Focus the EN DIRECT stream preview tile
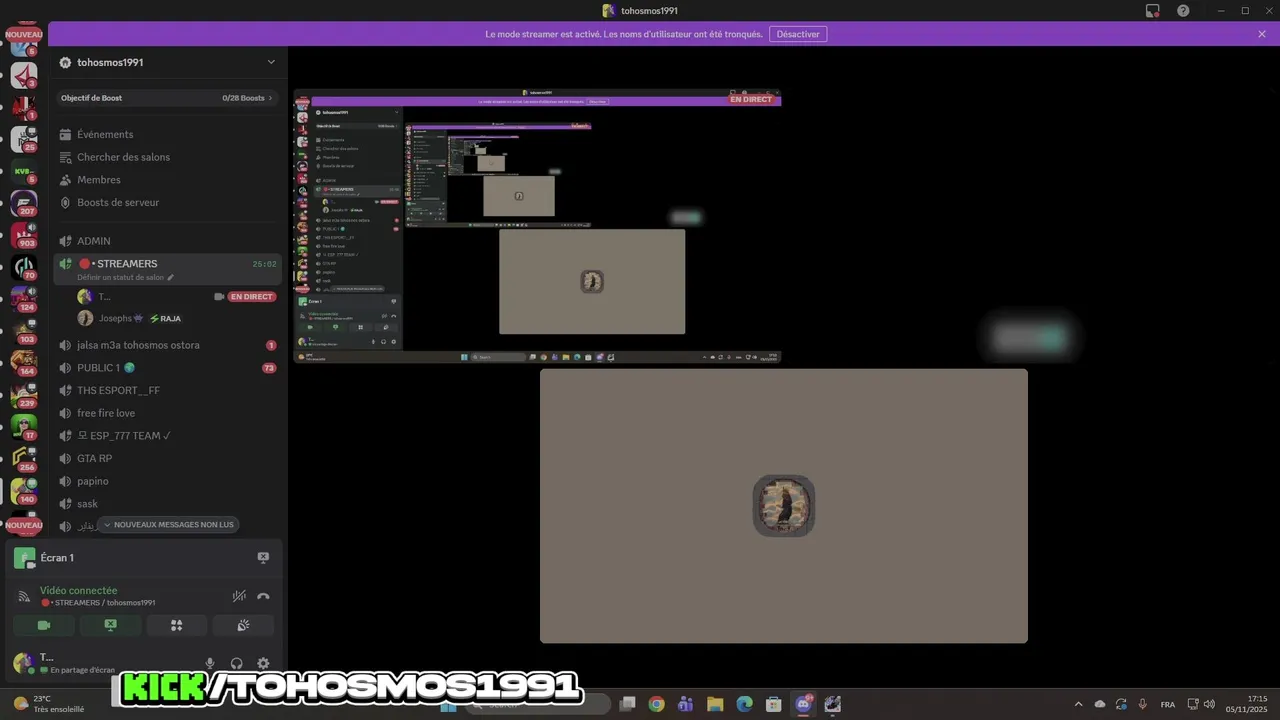Image resolution: width=1280 pixels, height=720 pixels. coord(537,226)
